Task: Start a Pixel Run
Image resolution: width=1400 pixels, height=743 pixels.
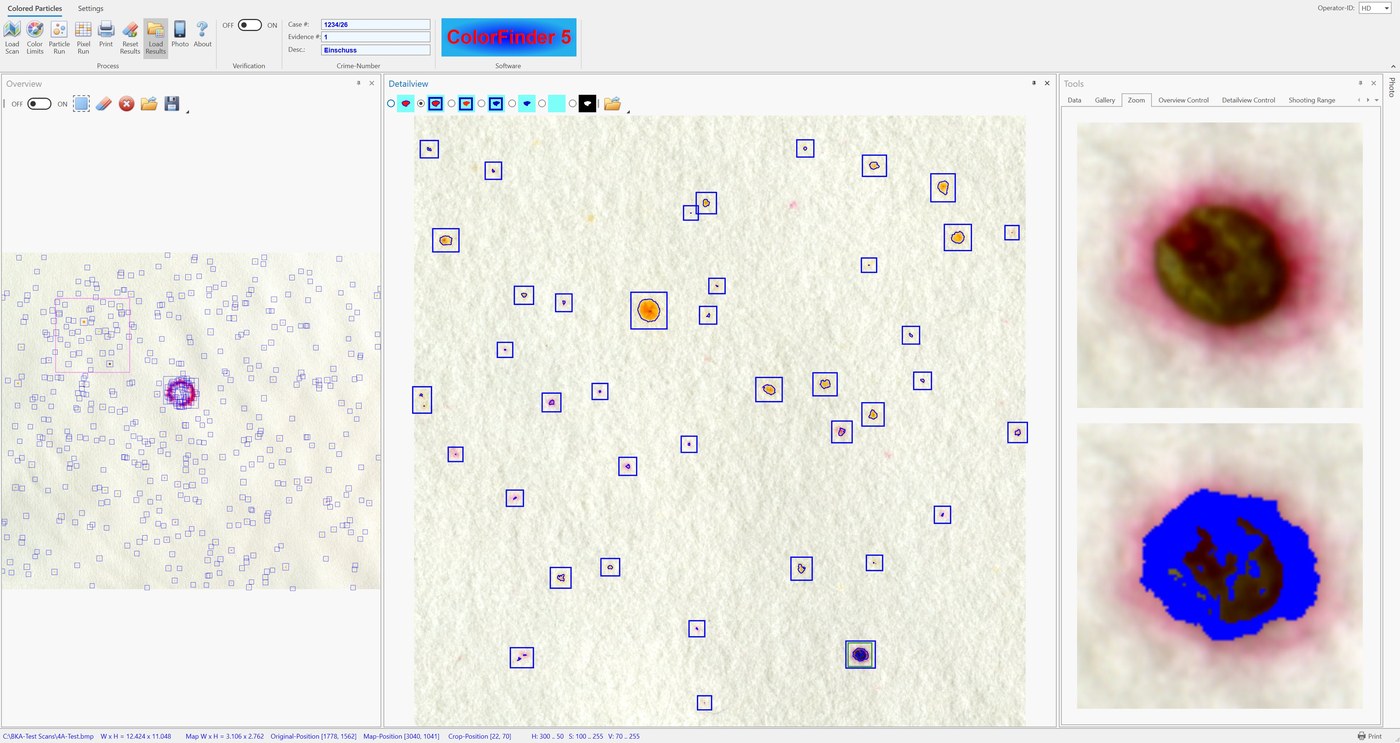Action: (x=83, y=37)
